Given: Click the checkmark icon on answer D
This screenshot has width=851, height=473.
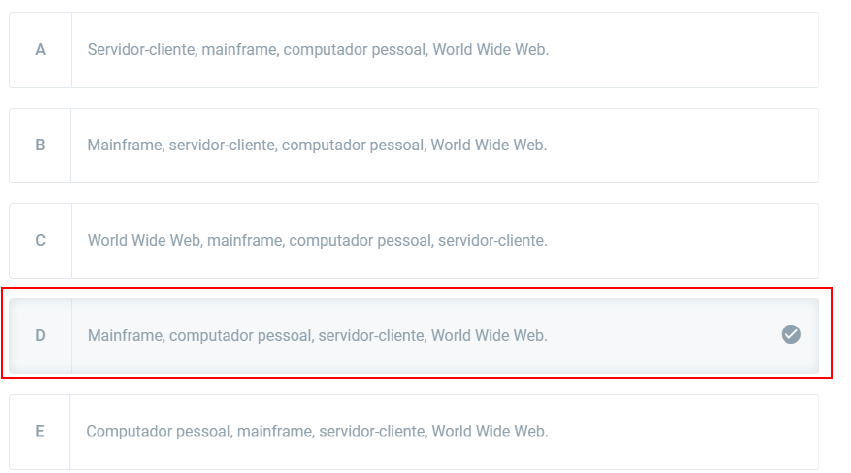Looking at the screenshot, I should pyautogui.click(x=791, y=334).
